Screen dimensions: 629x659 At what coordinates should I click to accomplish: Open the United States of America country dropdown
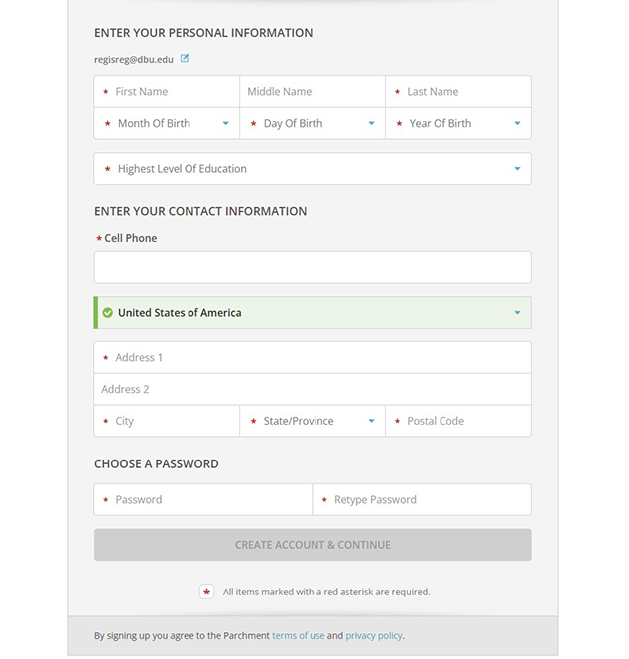coord(312,313)
